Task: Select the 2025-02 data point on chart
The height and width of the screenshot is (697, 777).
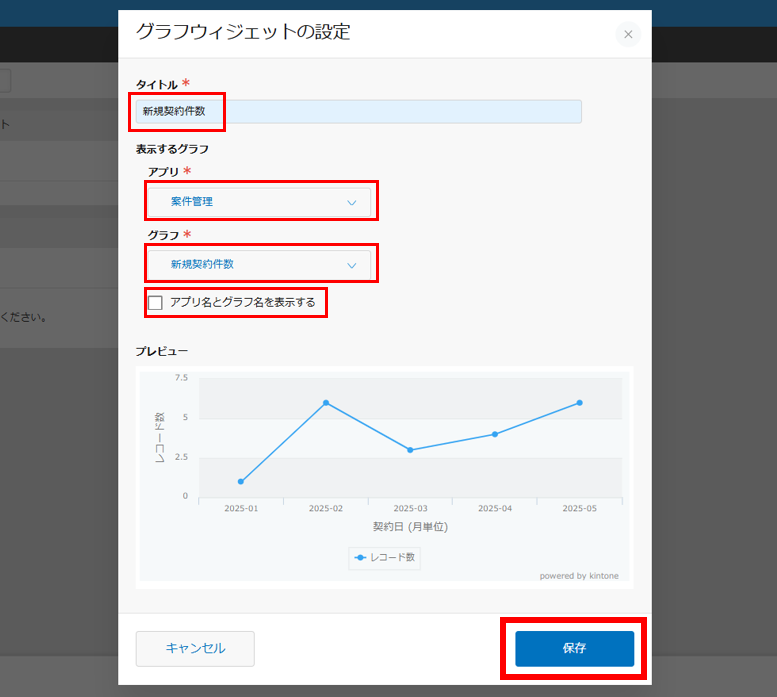Action: (326, 403)
